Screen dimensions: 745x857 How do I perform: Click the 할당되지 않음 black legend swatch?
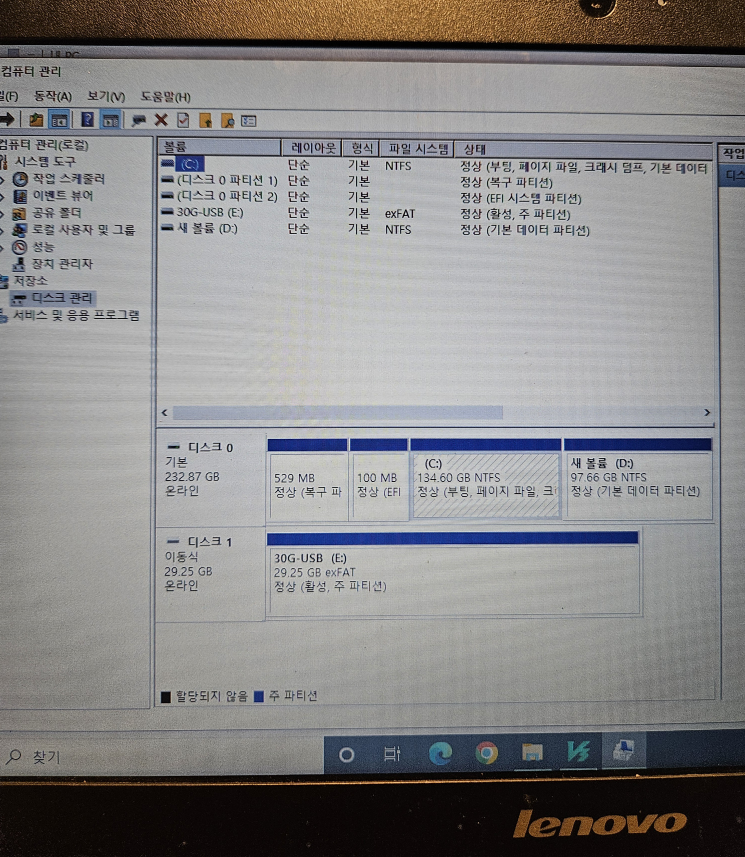click(166, 697)
